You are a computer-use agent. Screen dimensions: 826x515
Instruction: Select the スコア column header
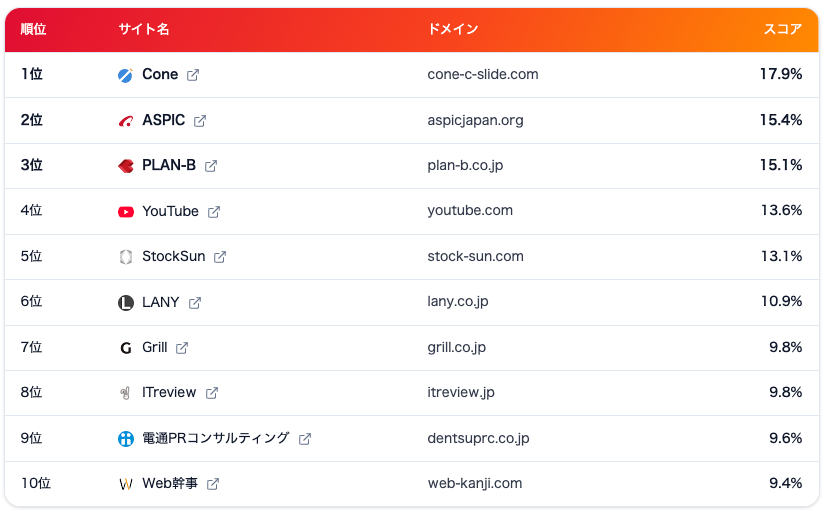tap(783, 29)
